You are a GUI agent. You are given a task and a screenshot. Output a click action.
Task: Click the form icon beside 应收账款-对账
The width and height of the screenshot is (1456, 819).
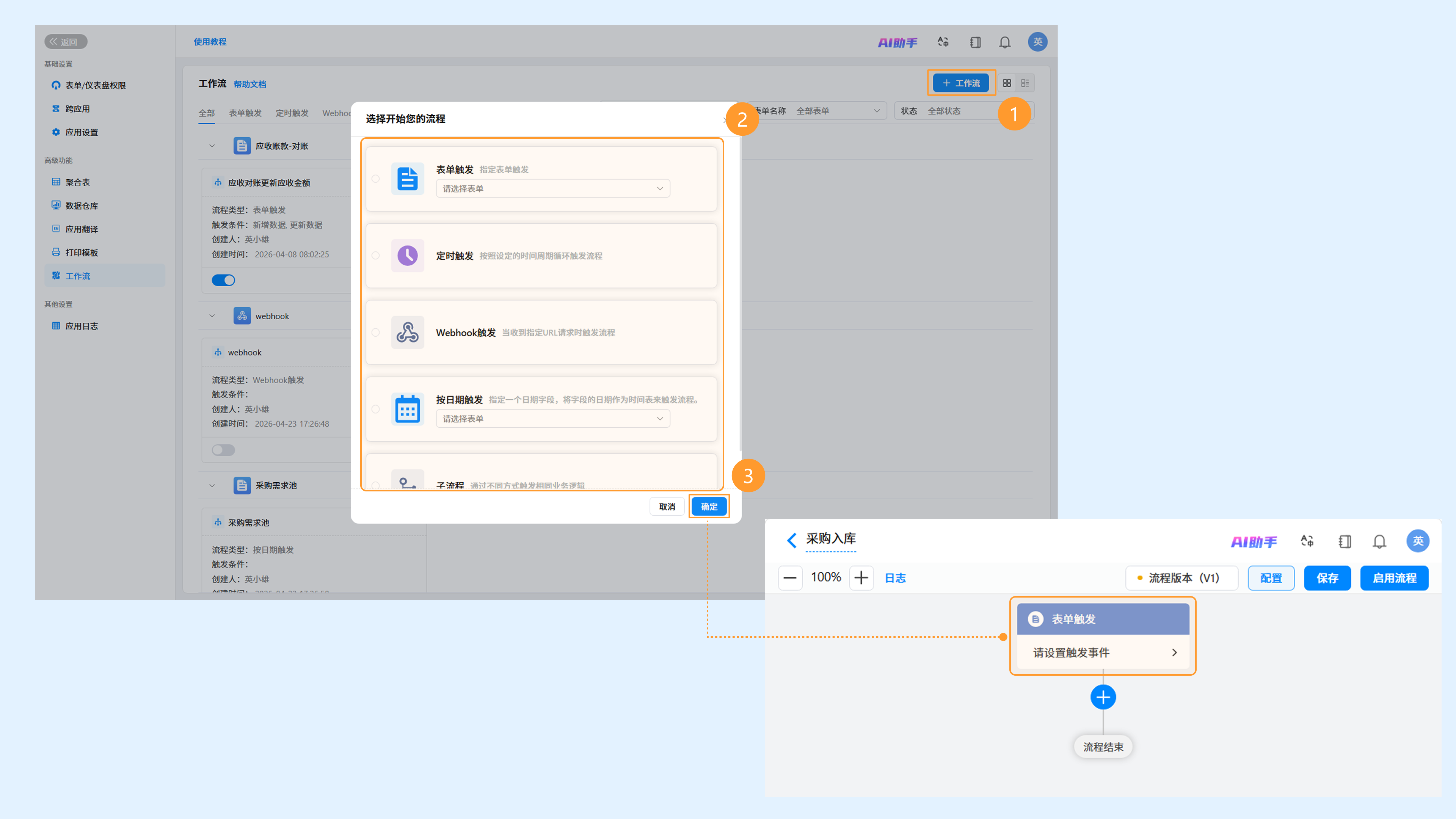(242, 146)
